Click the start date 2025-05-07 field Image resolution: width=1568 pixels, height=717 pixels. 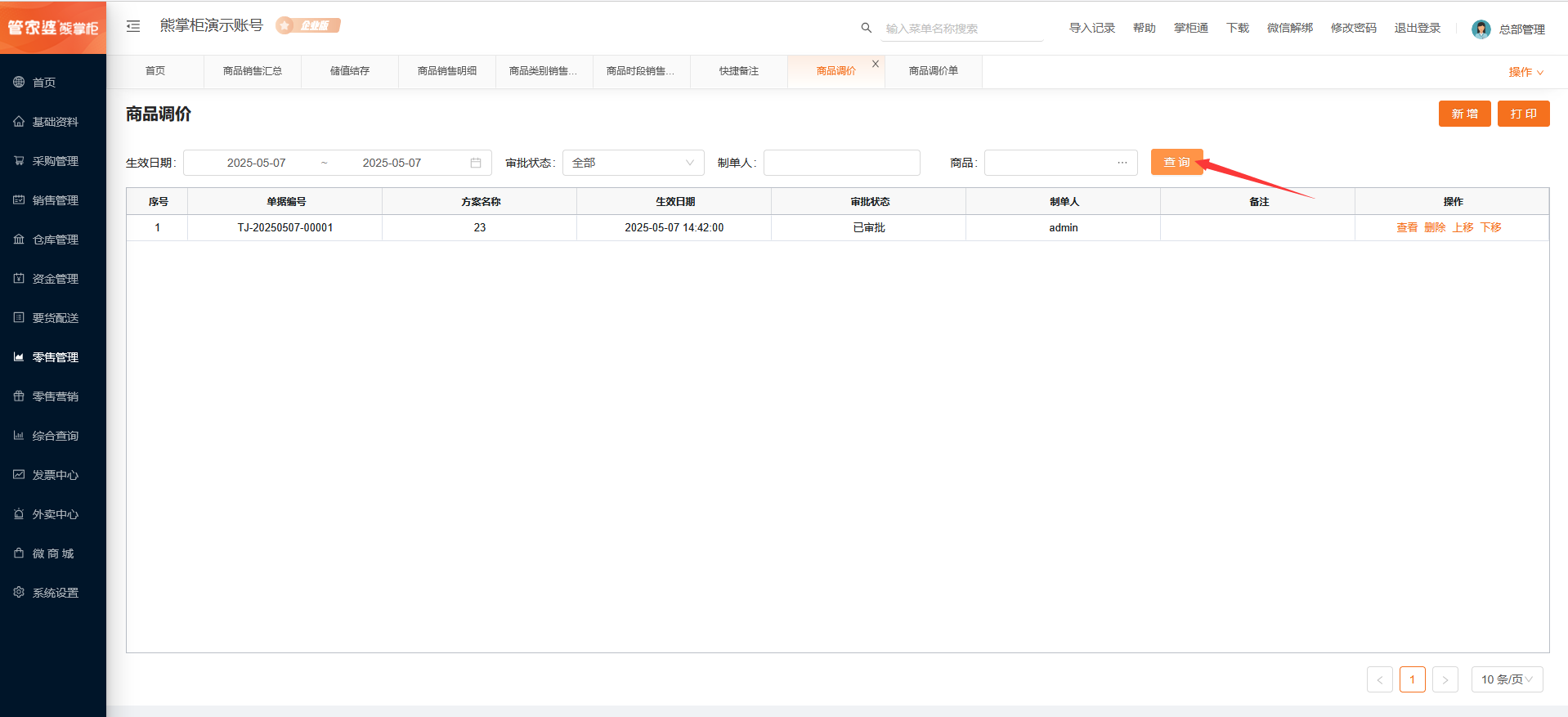tap(257, 163)
